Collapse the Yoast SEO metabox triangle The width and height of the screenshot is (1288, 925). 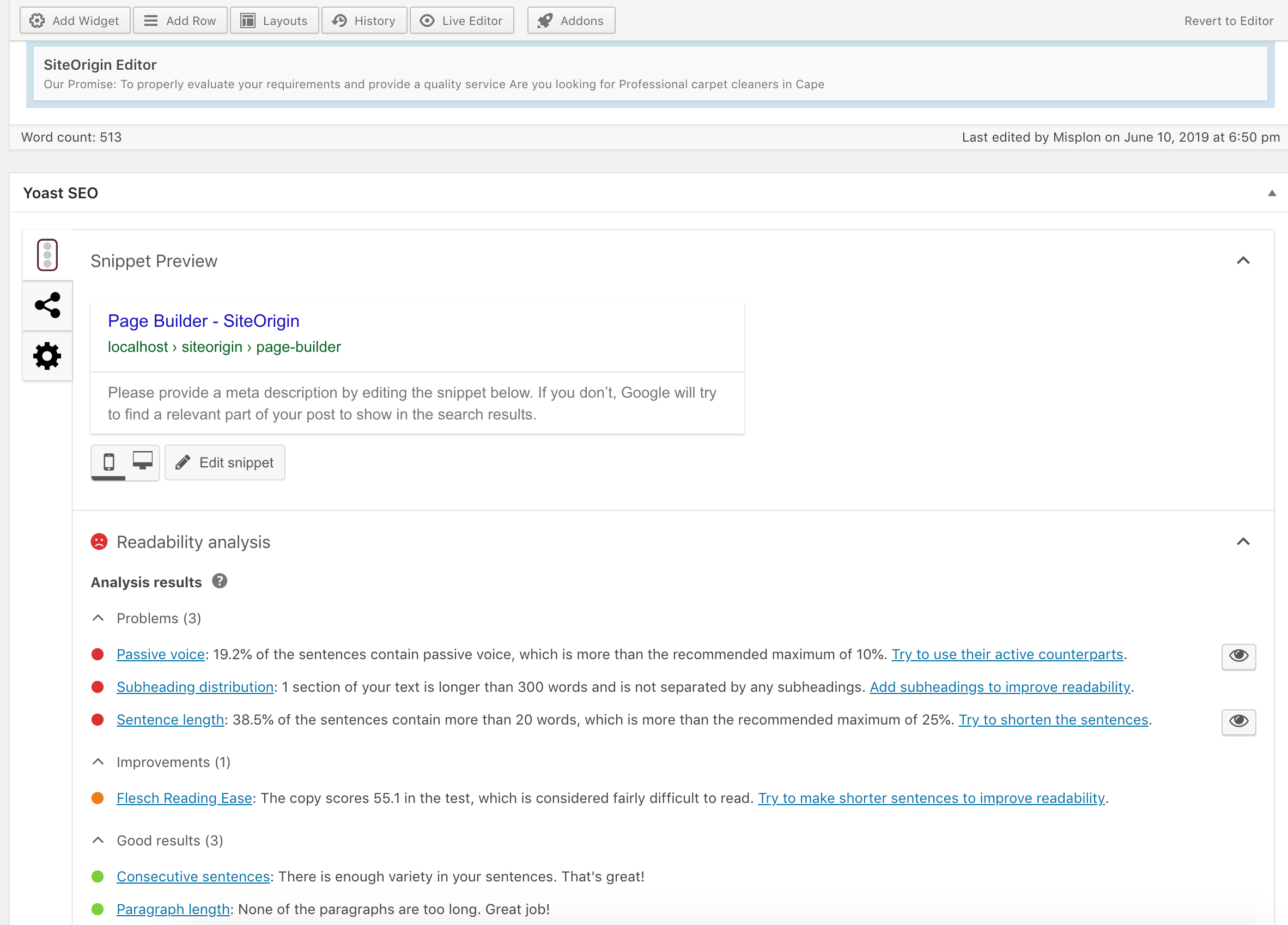click(x=1272, y=193)
